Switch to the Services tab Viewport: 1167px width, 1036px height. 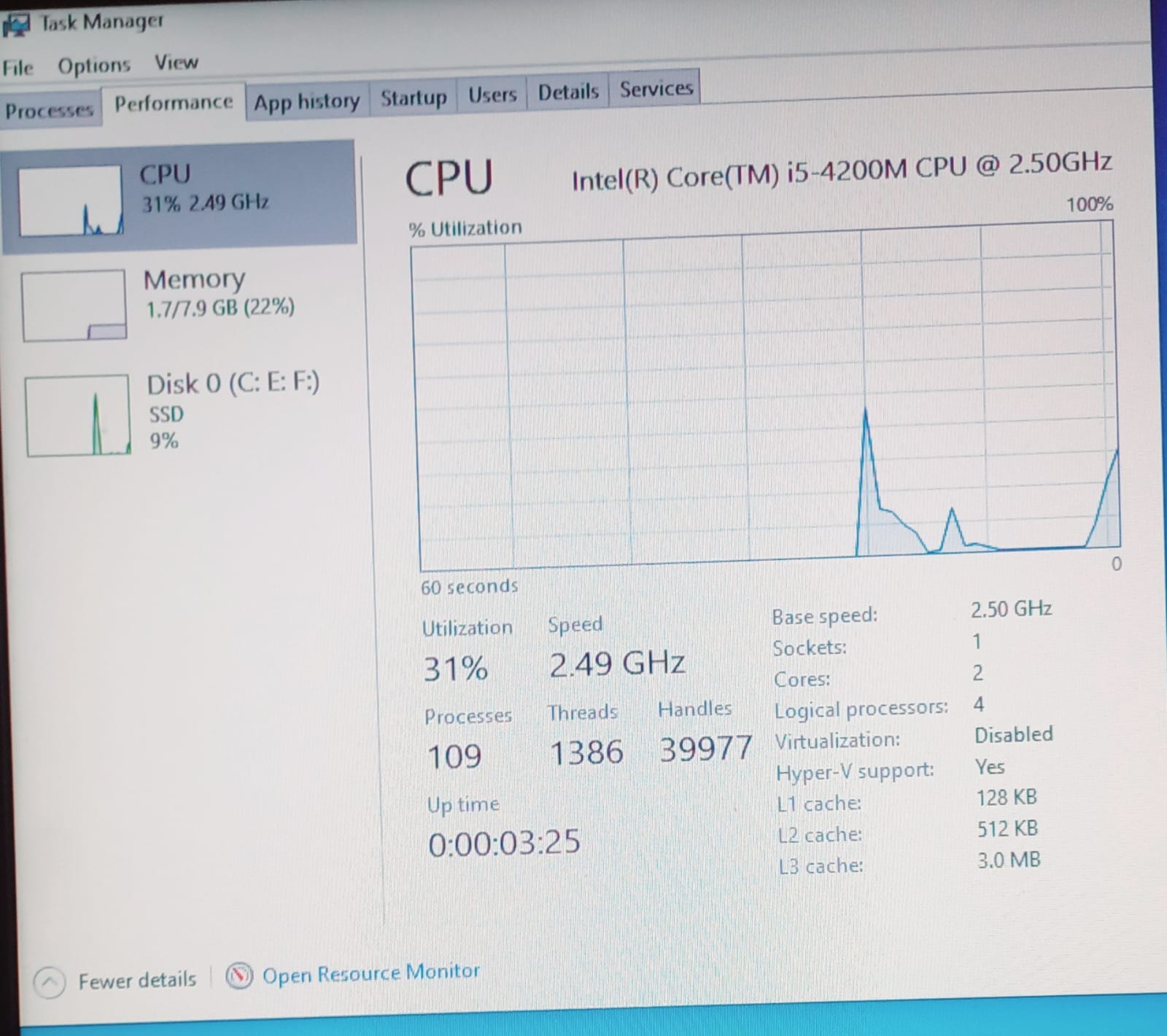tap(656, 89)
